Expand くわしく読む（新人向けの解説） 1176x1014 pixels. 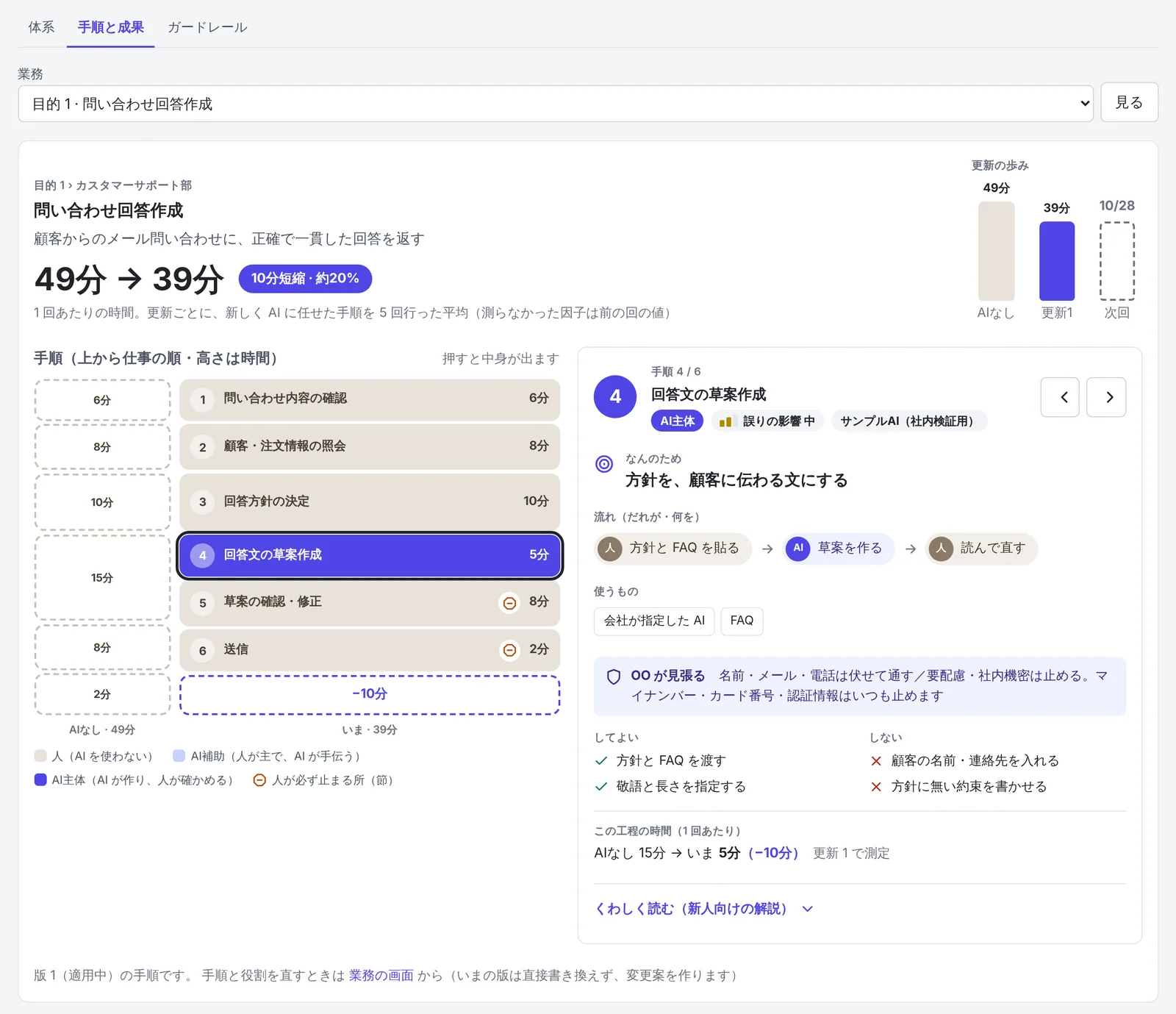(704, 909)
